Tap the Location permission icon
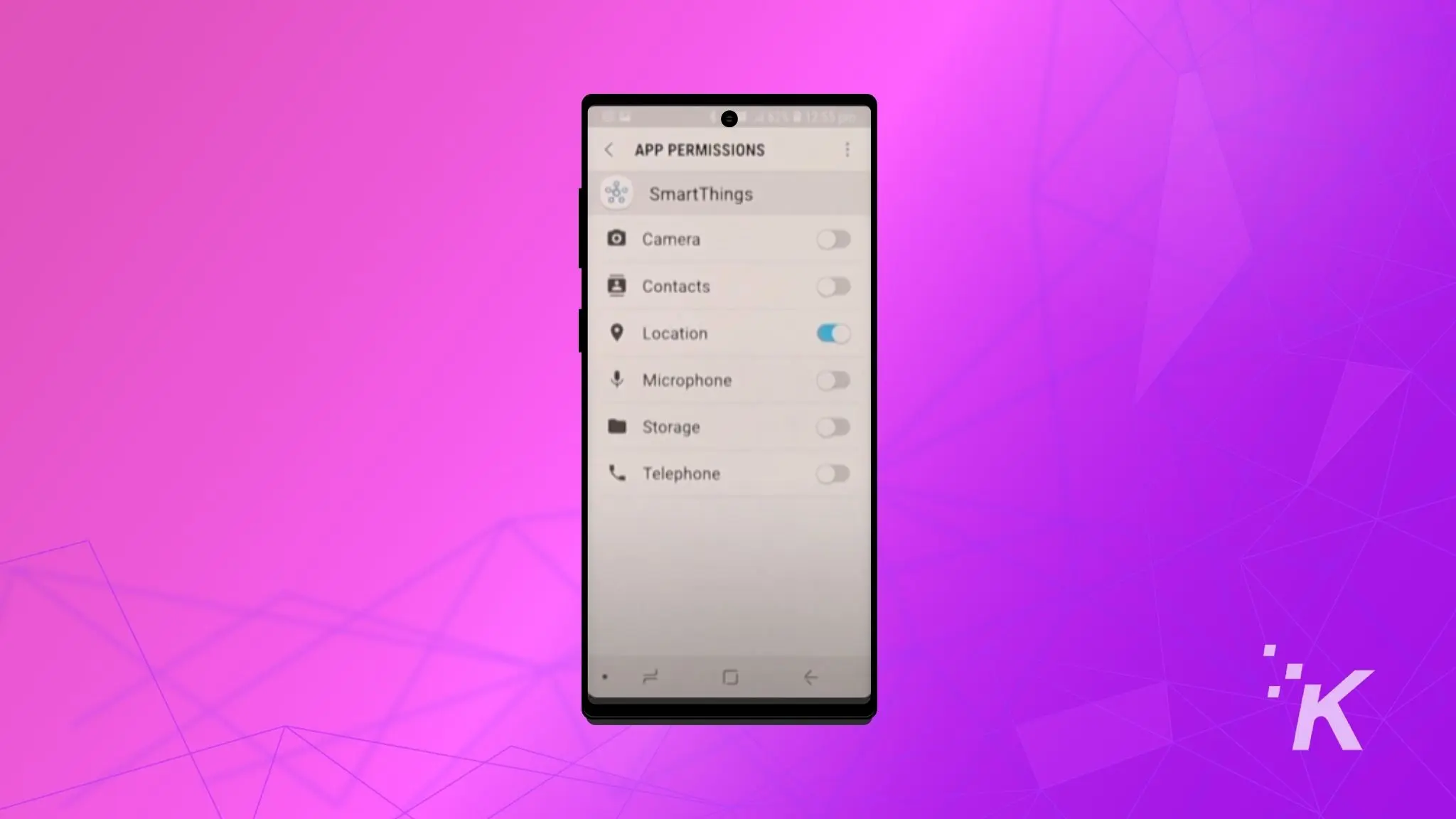The height and width of the screenshot is (819, 1456). coord(617,333)
